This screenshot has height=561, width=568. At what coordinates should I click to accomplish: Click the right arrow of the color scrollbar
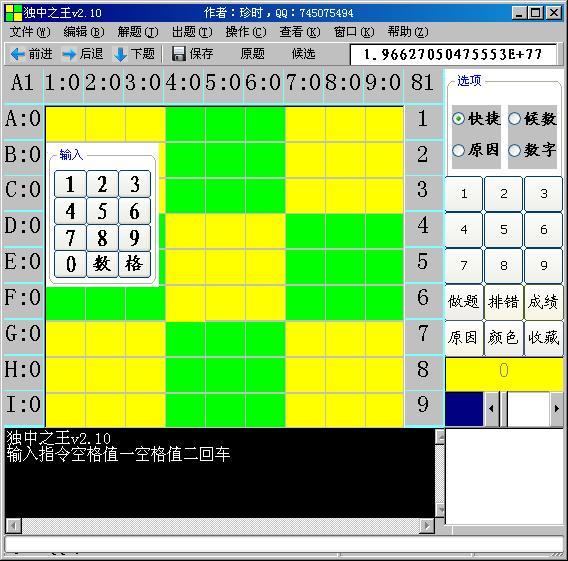tap(556, 409)
